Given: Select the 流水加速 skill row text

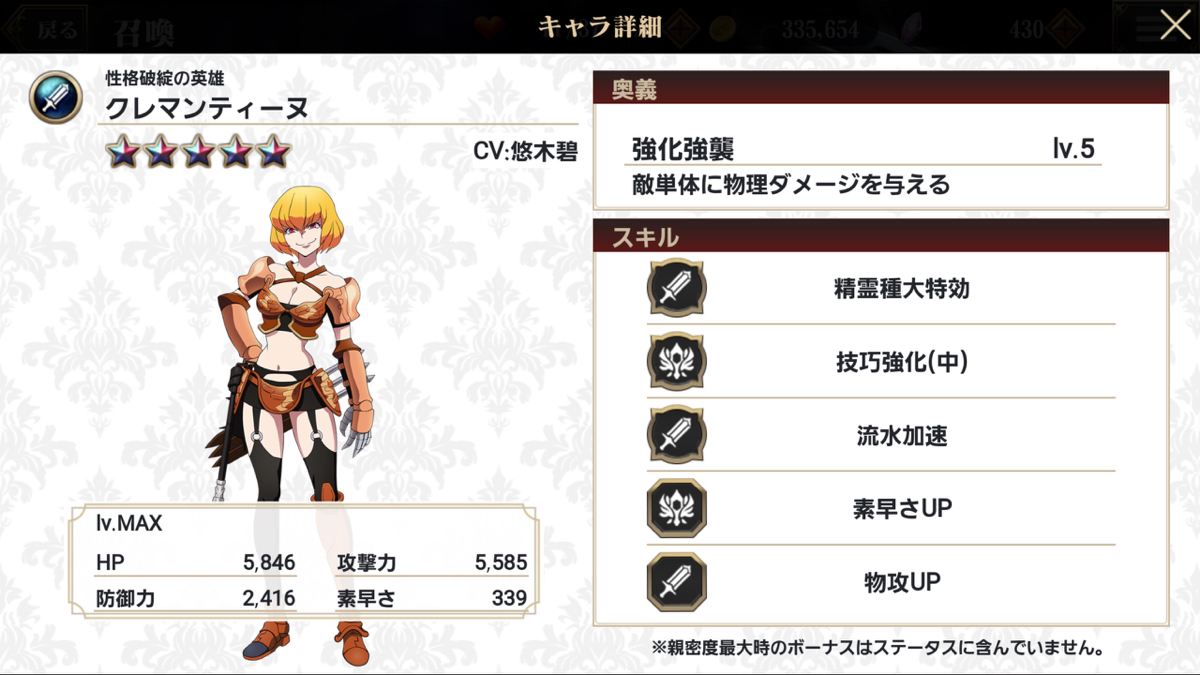Looking at the screenshot, I should tap(901, 436).
